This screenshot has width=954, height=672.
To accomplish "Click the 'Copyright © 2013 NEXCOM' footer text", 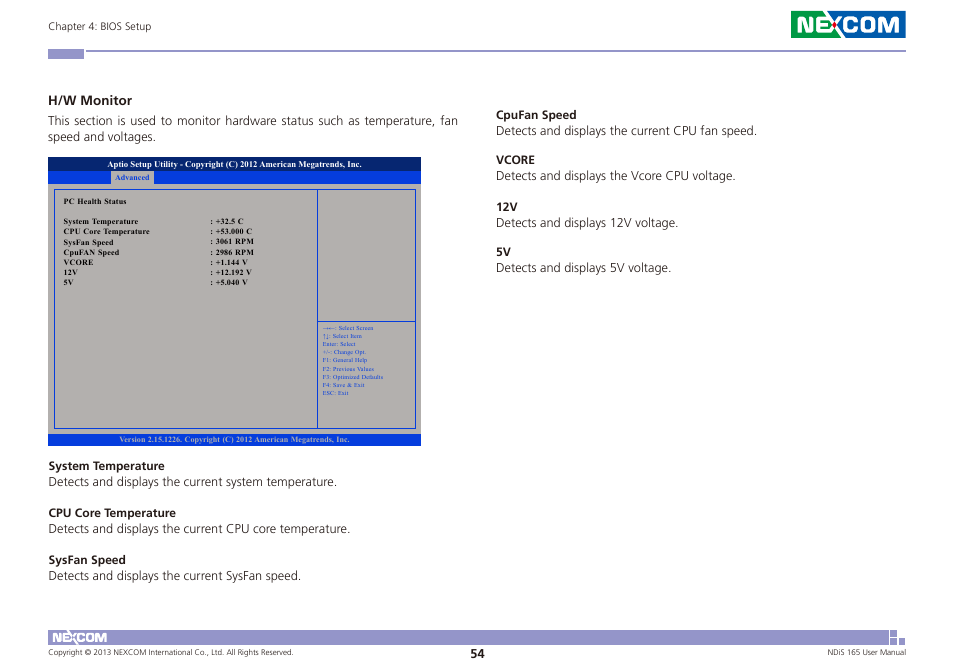I will (x=170, y=653).
